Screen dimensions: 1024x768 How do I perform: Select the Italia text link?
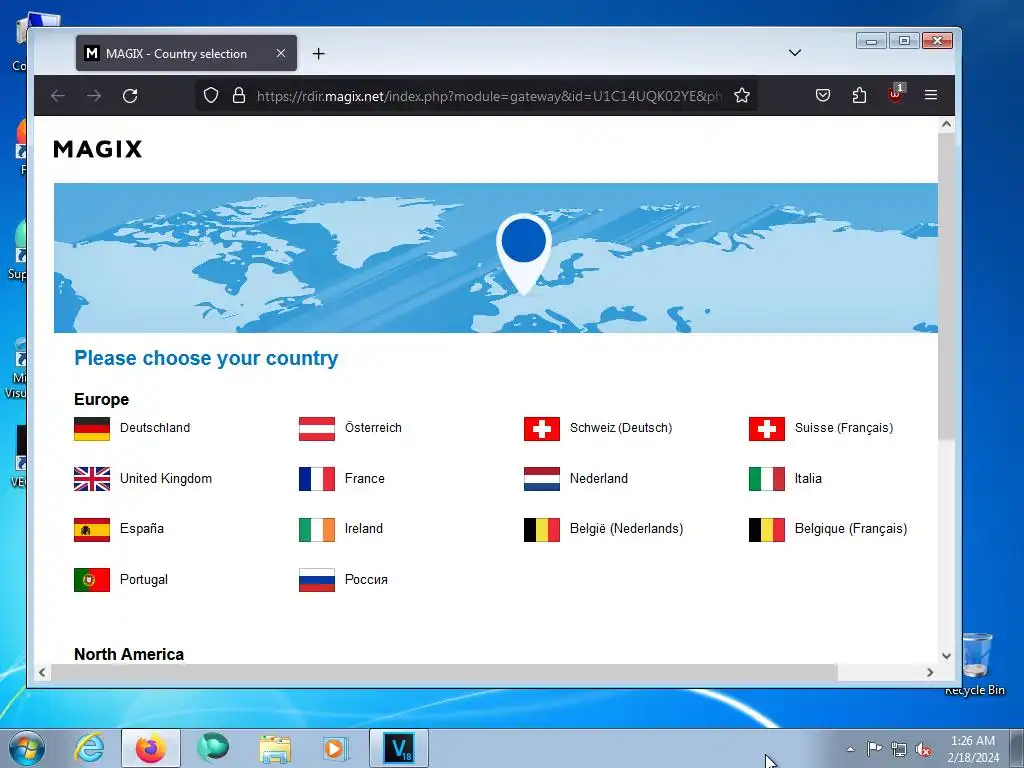808,478
